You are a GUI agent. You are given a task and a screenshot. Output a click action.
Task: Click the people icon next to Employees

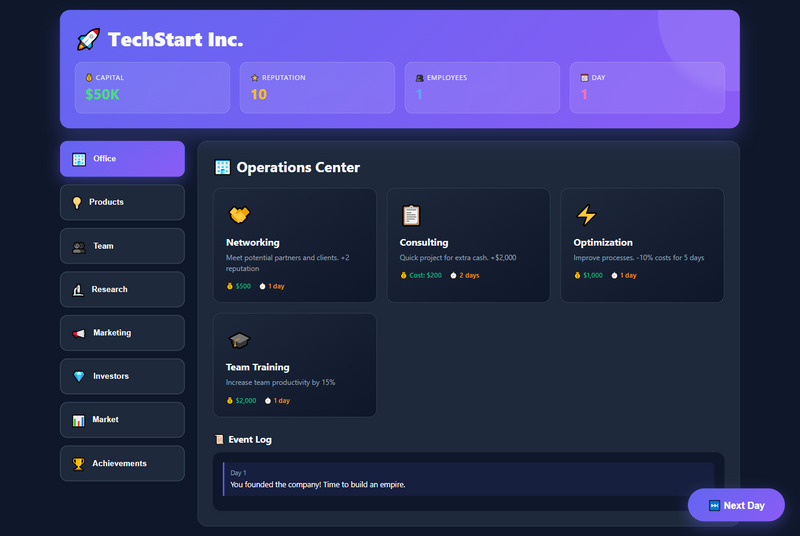(419, 78)
